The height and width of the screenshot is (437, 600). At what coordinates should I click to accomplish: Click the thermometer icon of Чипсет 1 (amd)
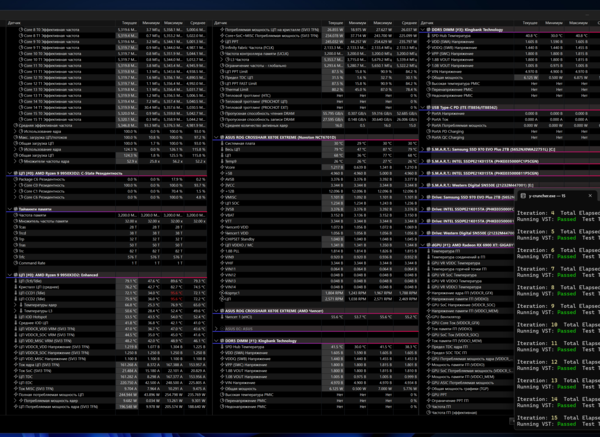pyautogui.click(x=222, y=317)
